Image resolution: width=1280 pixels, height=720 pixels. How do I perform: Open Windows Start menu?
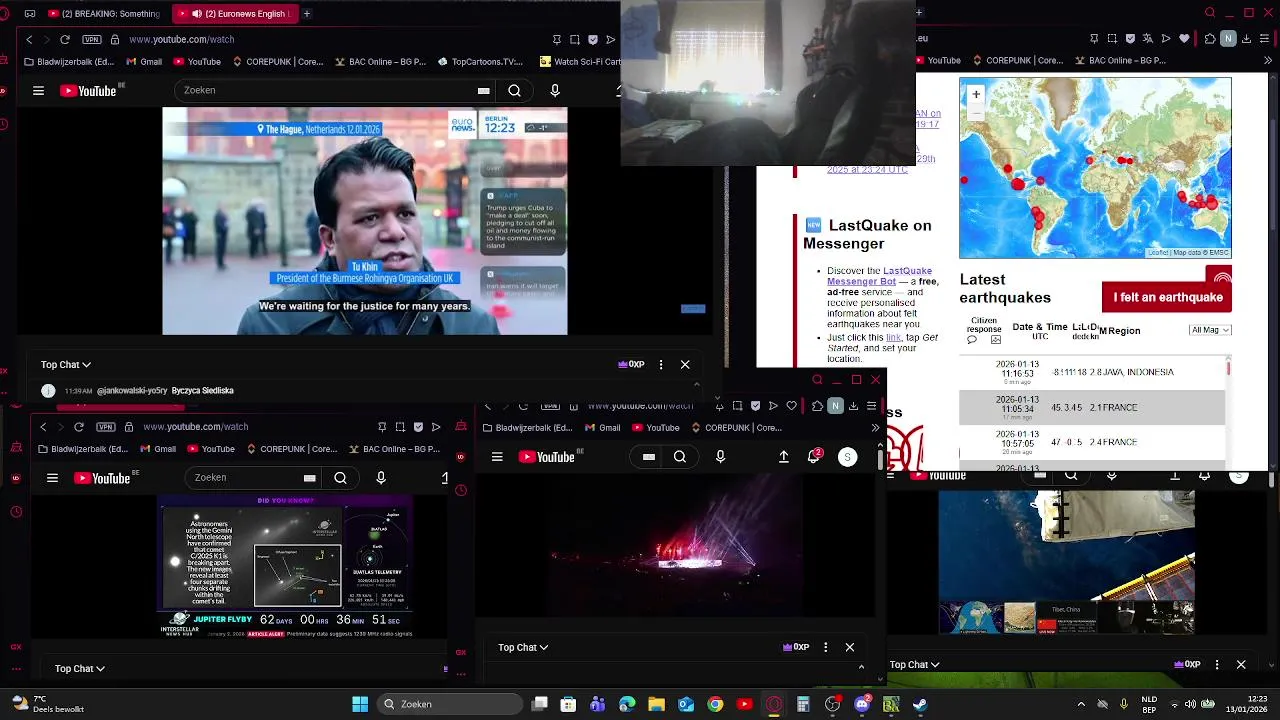coord(360,705)
